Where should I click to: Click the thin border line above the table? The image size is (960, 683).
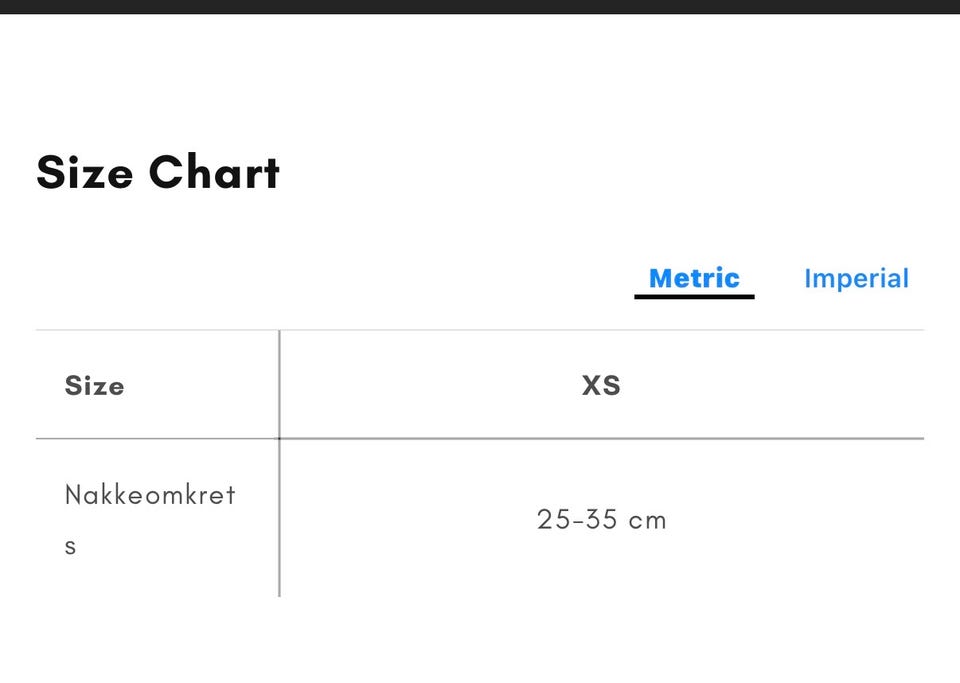click(x=480, y=330)
